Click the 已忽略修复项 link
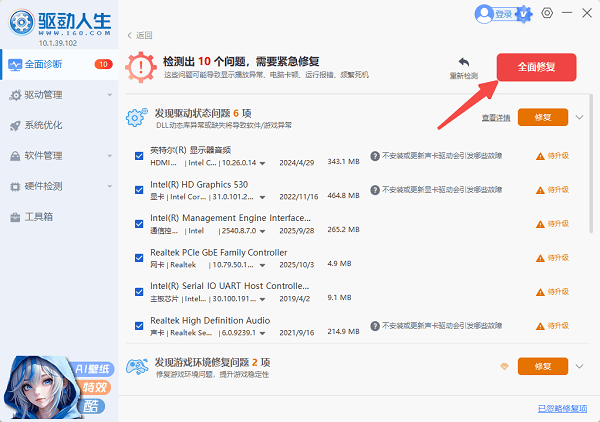Viewport: 600px width, 422px height. pyautogui.click(x=563, y=408)
